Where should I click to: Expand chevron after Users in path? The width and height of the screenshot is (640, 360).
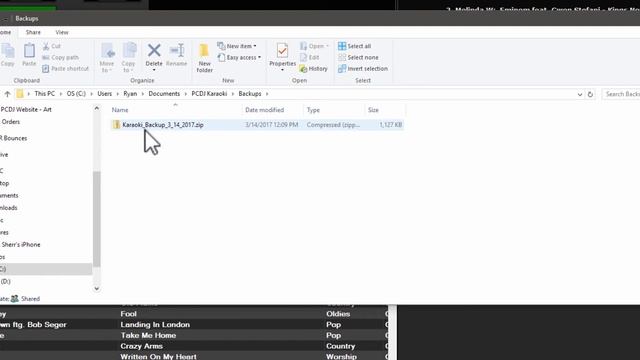tap(118, 94)
